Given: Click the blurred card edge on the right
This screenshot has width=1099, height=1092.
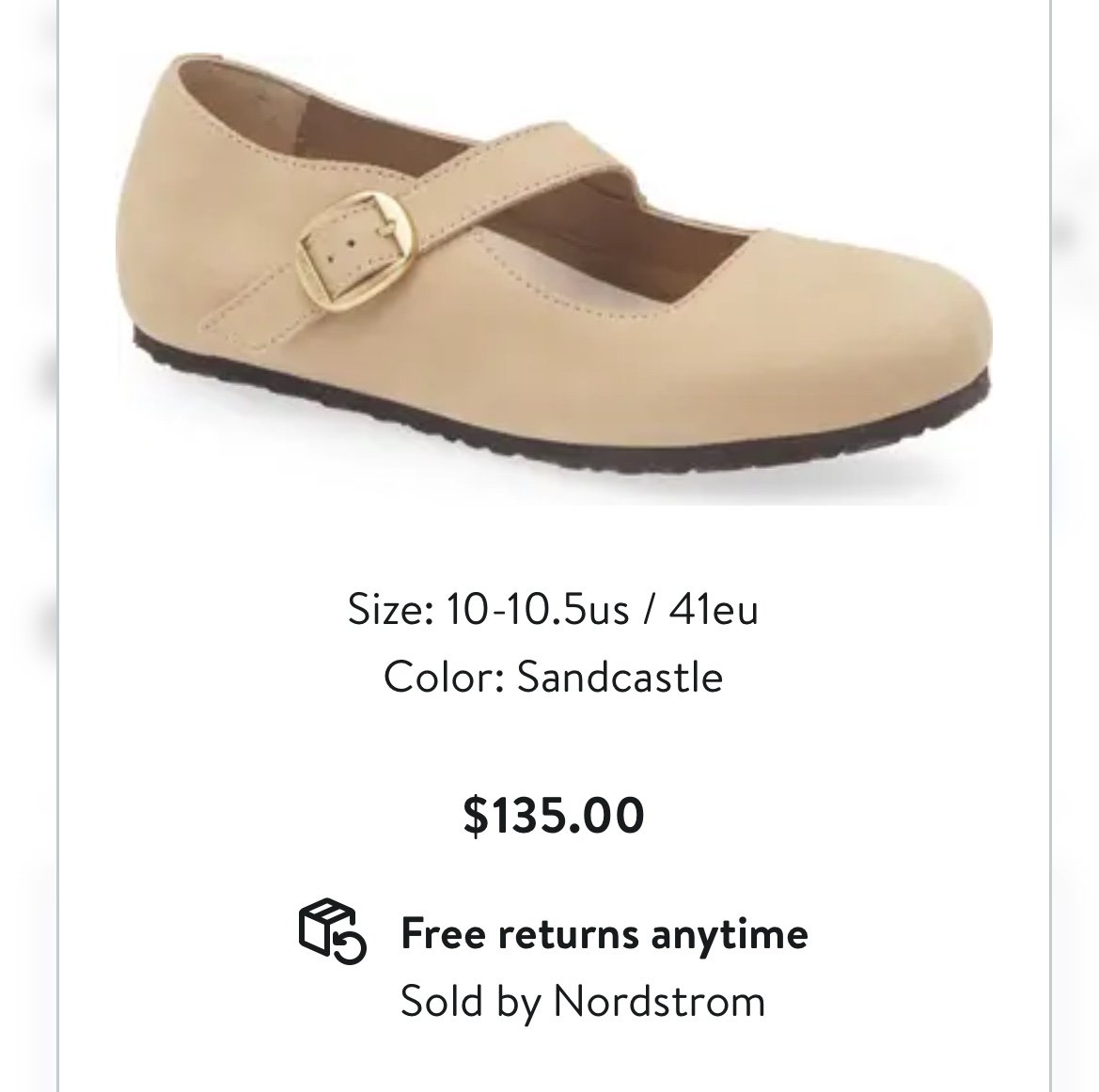Looking at the screenshot, I should click(1075, 546).
